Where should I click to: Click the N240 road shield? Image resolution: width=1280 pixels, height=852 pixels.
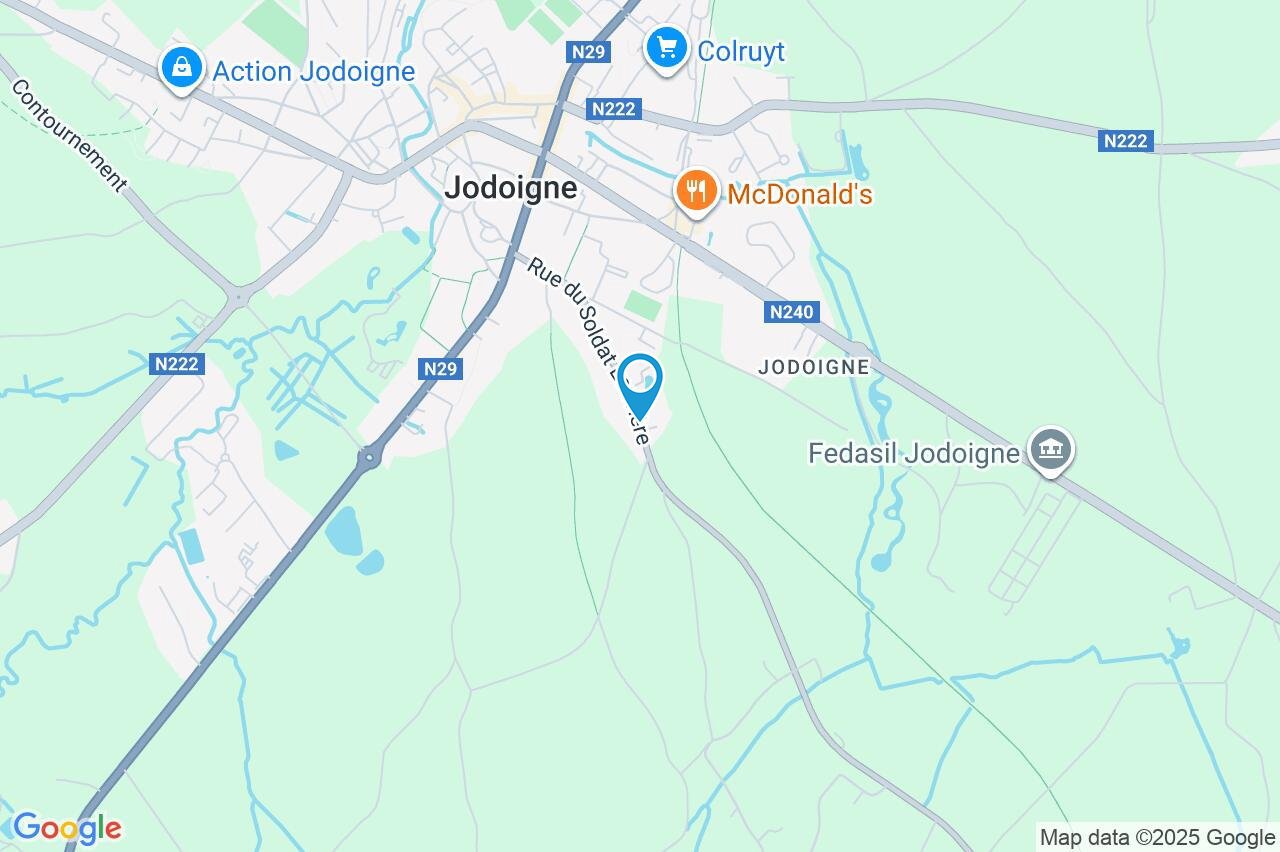pyautogui.click(x=792, y=312)
